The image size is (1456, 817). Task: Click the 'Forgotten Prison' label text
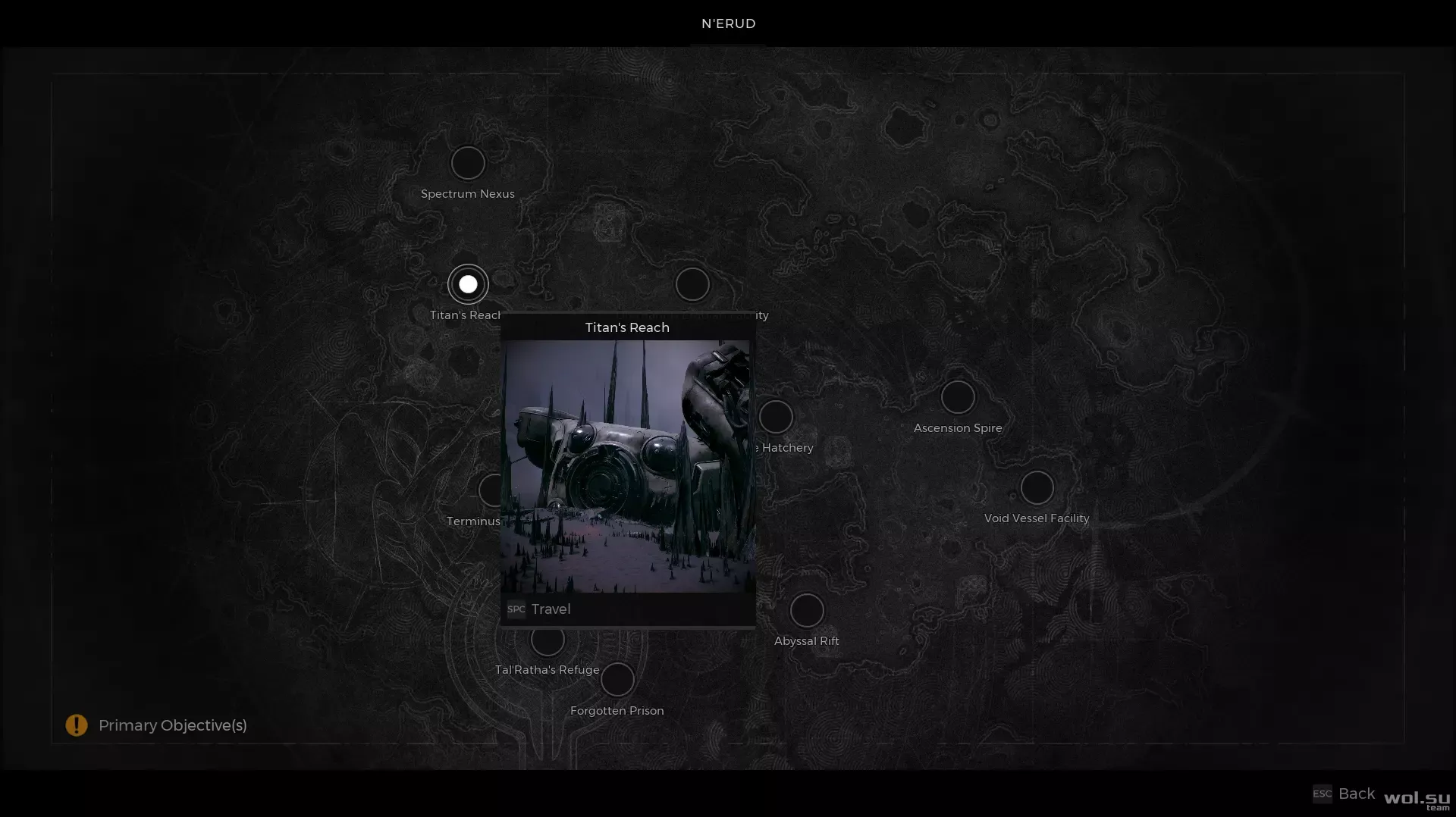tap(617, 711)
